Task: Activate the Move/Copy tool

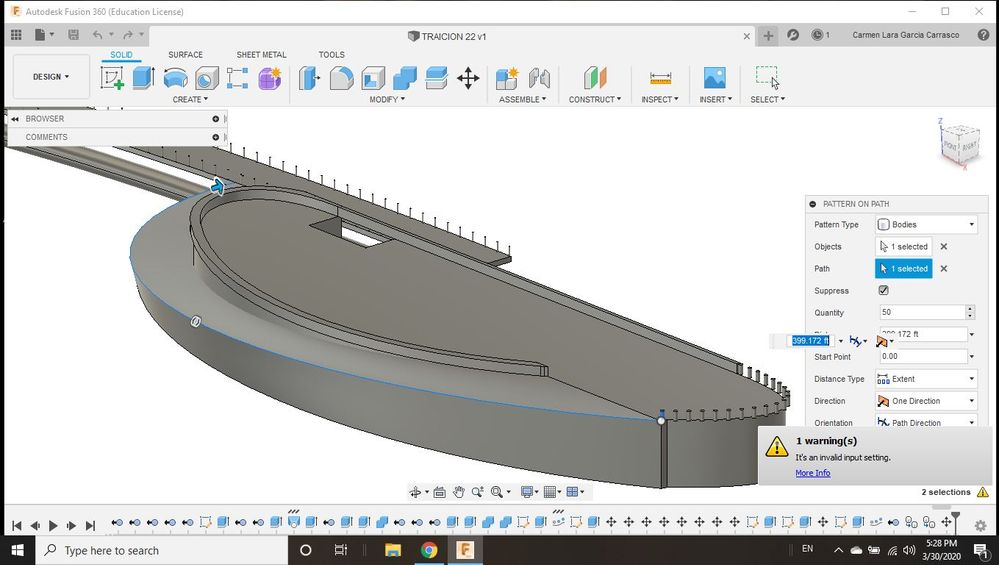Action: tap(467, 78)
